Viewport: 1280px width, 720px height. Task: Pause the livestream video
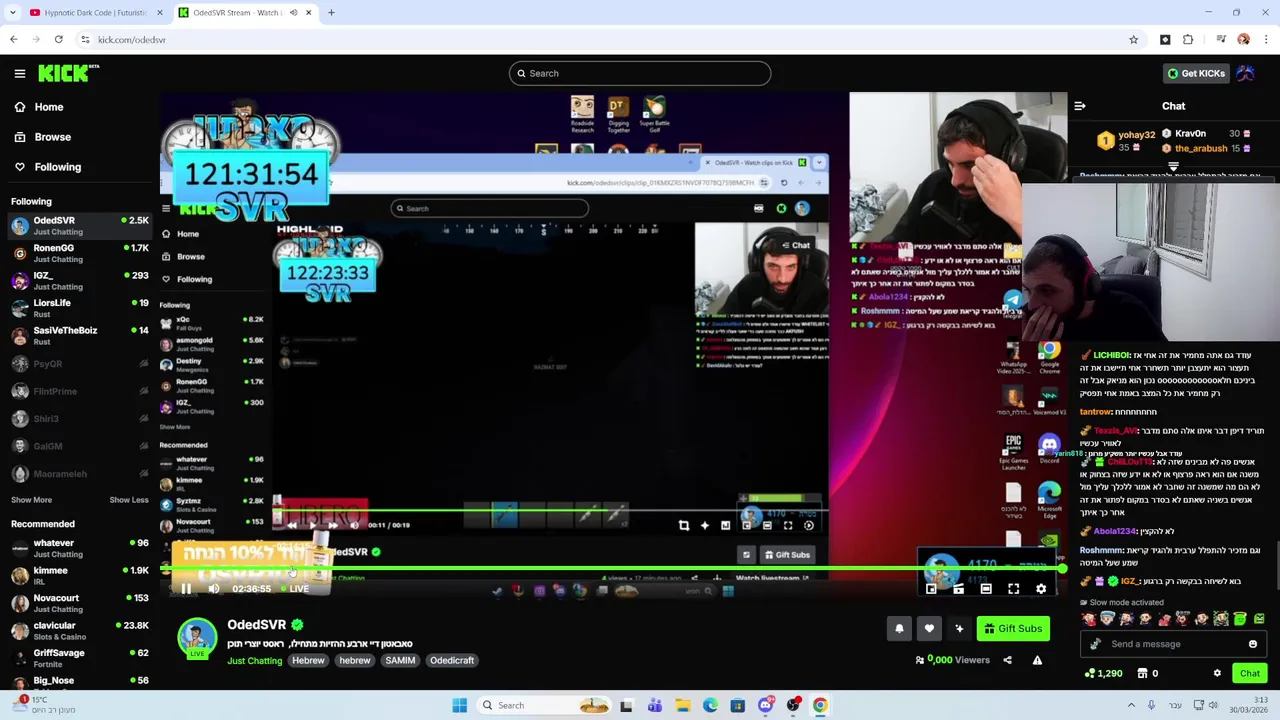click(x=186, y=589)
